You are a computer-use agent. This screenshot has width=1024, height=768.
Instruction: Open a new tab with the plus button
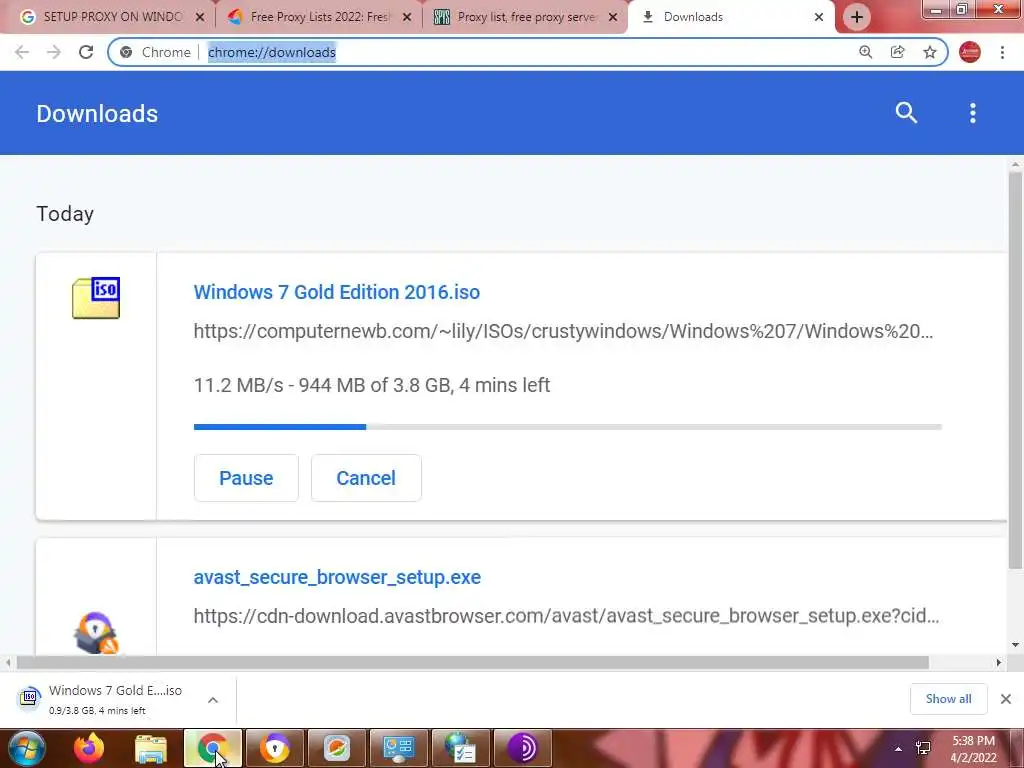coord(856,17)
